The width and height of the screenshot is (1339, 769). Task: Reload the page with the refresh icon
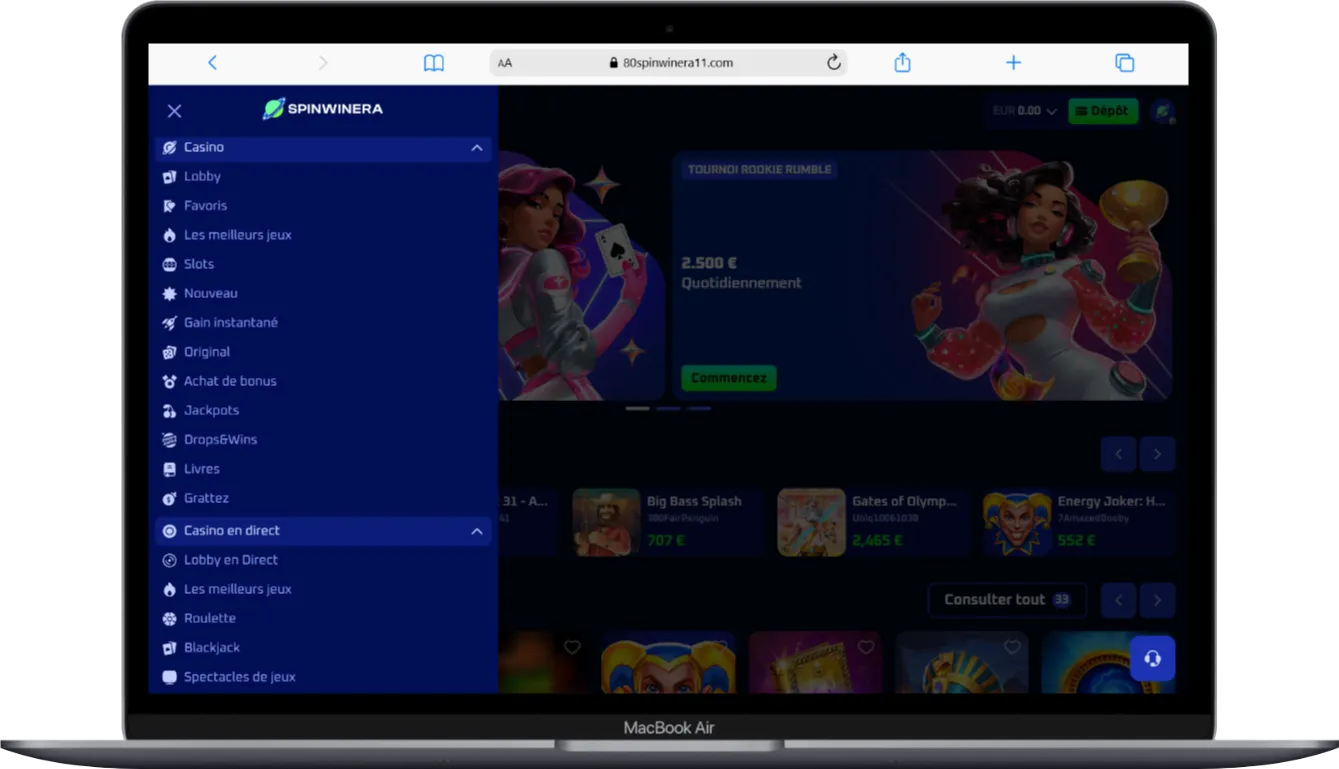pyautogui.click(x=833, y=63)
